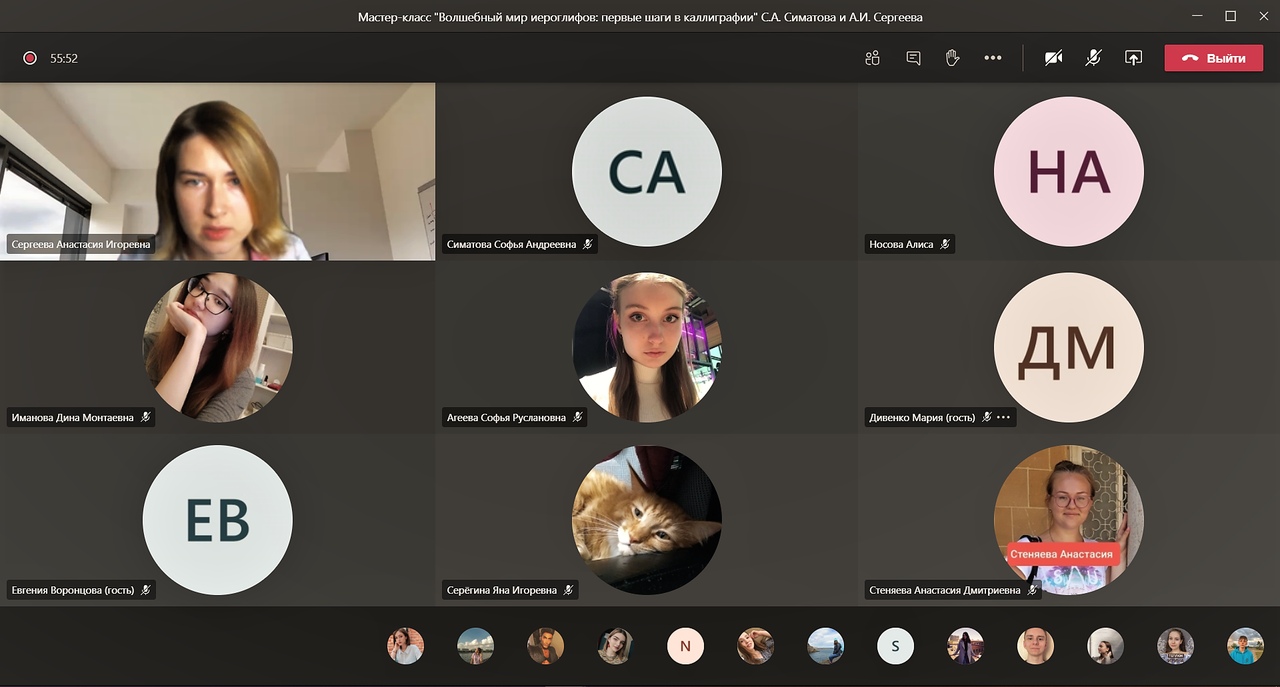Viewport: 1280px width, 687px height.
Task: Unmute the microphone in the toolbar
Action: [1093, 58]
